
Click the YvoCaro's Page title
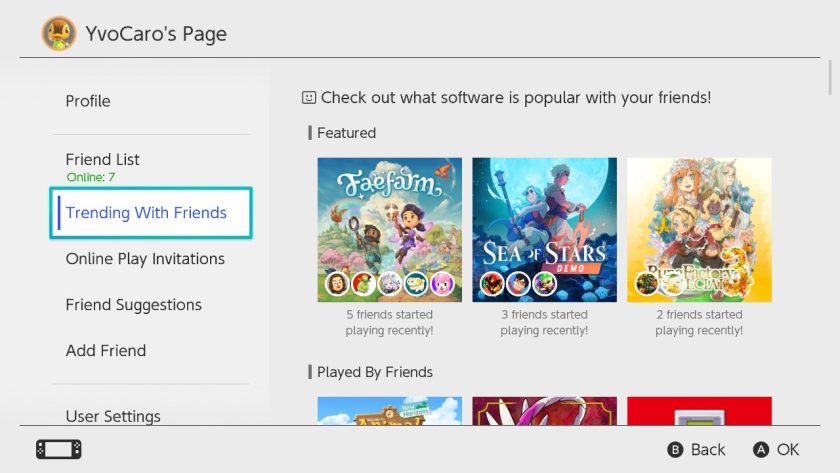pos(156,34)
